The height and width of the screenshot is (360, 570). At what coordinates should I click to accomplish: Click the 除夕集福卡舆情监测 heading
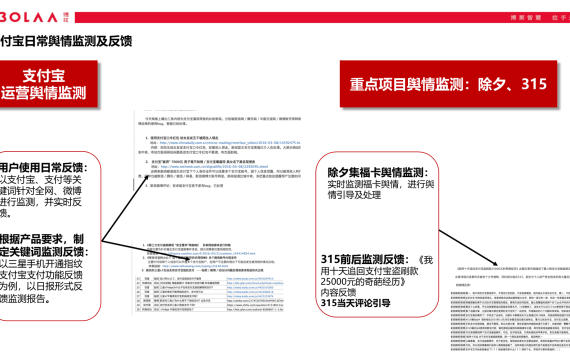(378, 172)
